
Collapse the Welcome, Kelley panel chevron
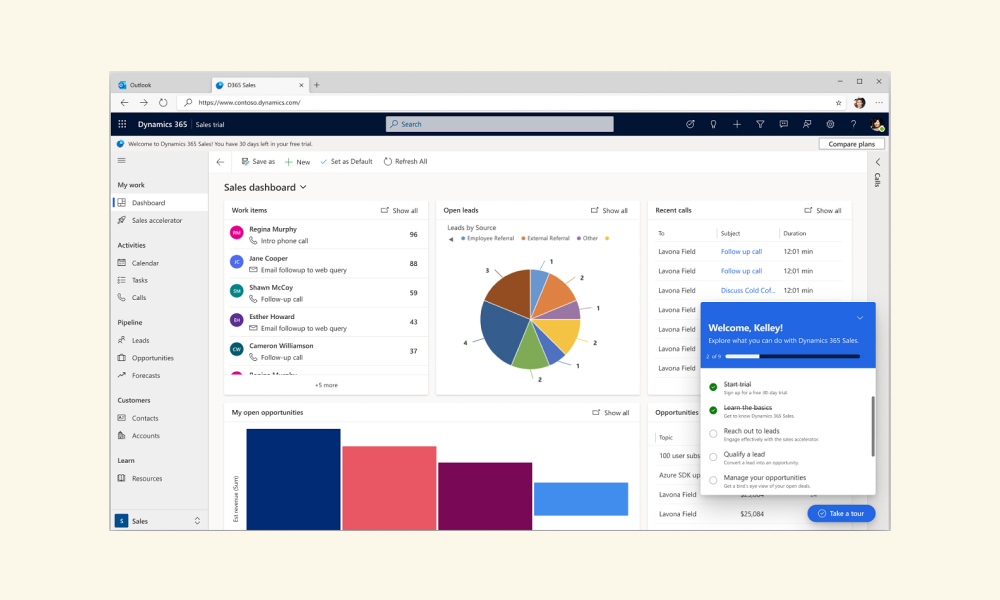tap(860, 318)
